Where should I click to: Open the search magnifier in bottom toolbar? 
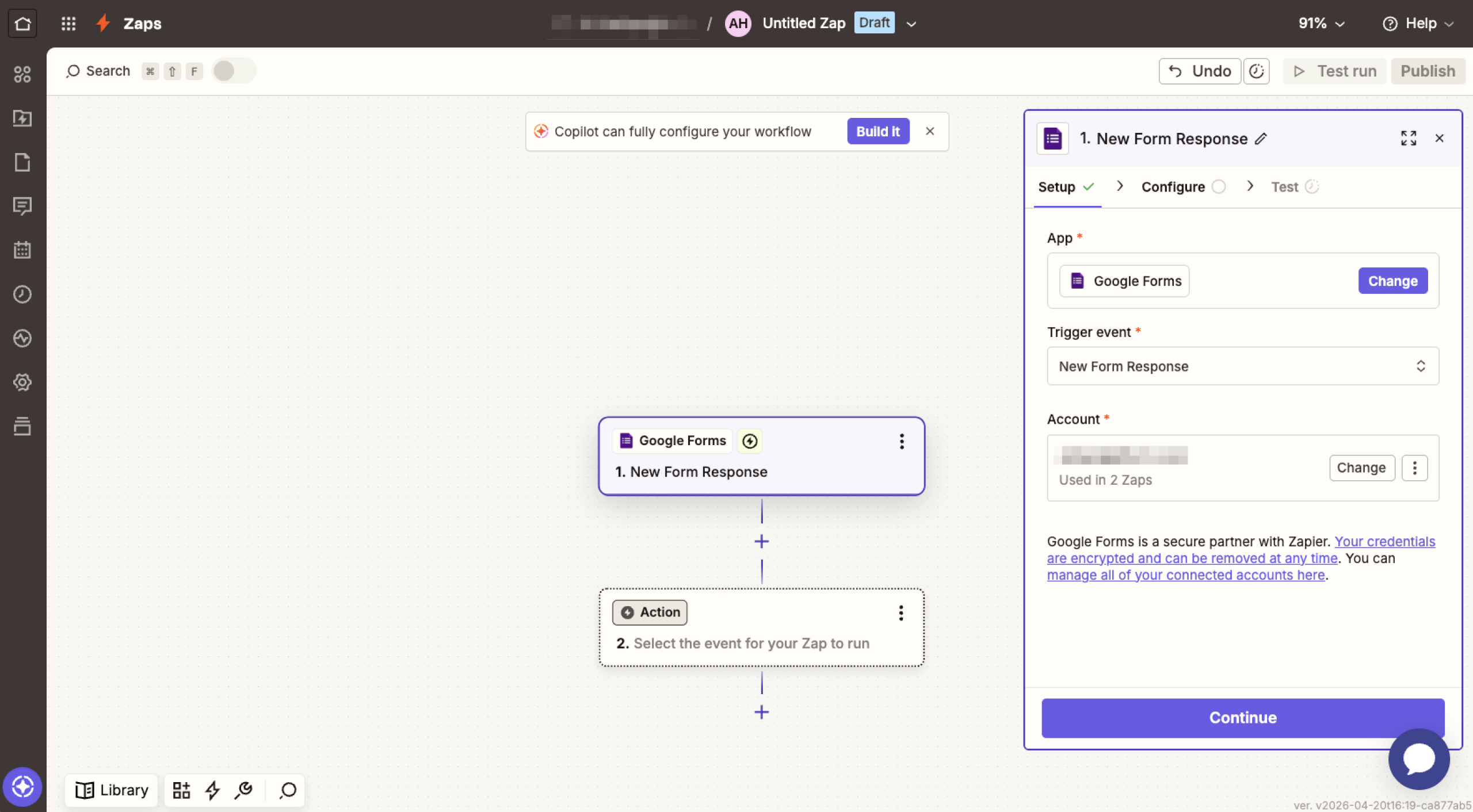287,790
